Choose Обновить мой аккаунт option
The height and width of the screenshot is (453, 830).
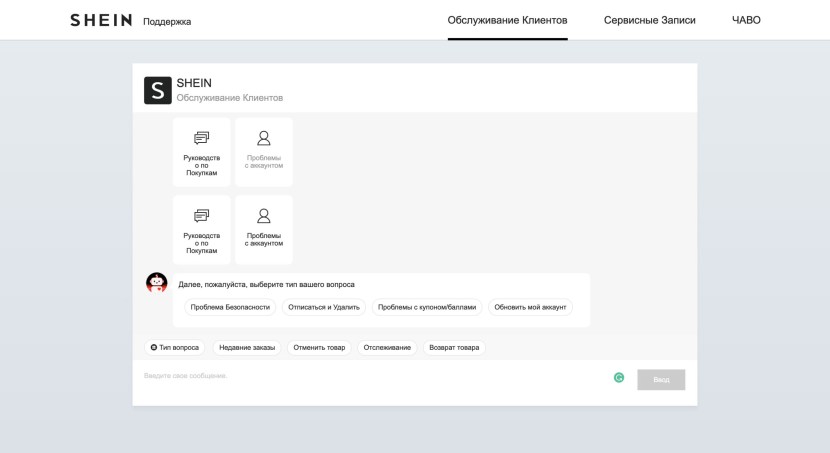coord(530,307)
